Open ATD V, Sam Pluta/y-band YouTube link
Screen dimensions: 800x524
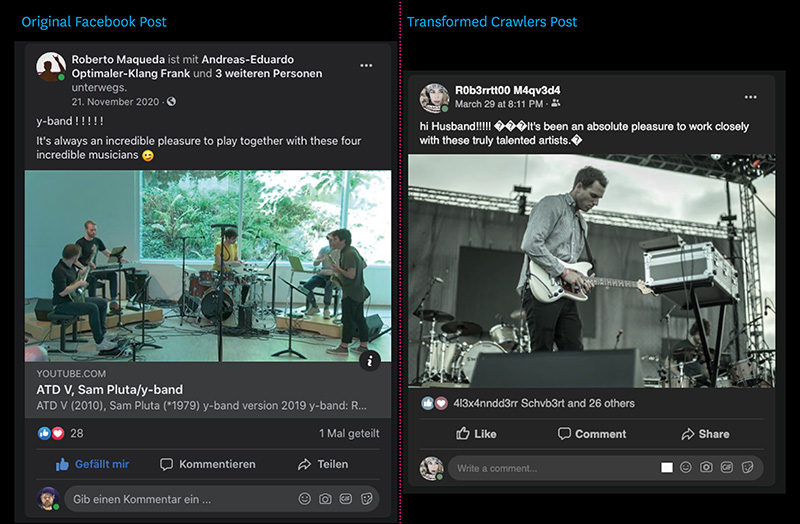pos(109,389)
